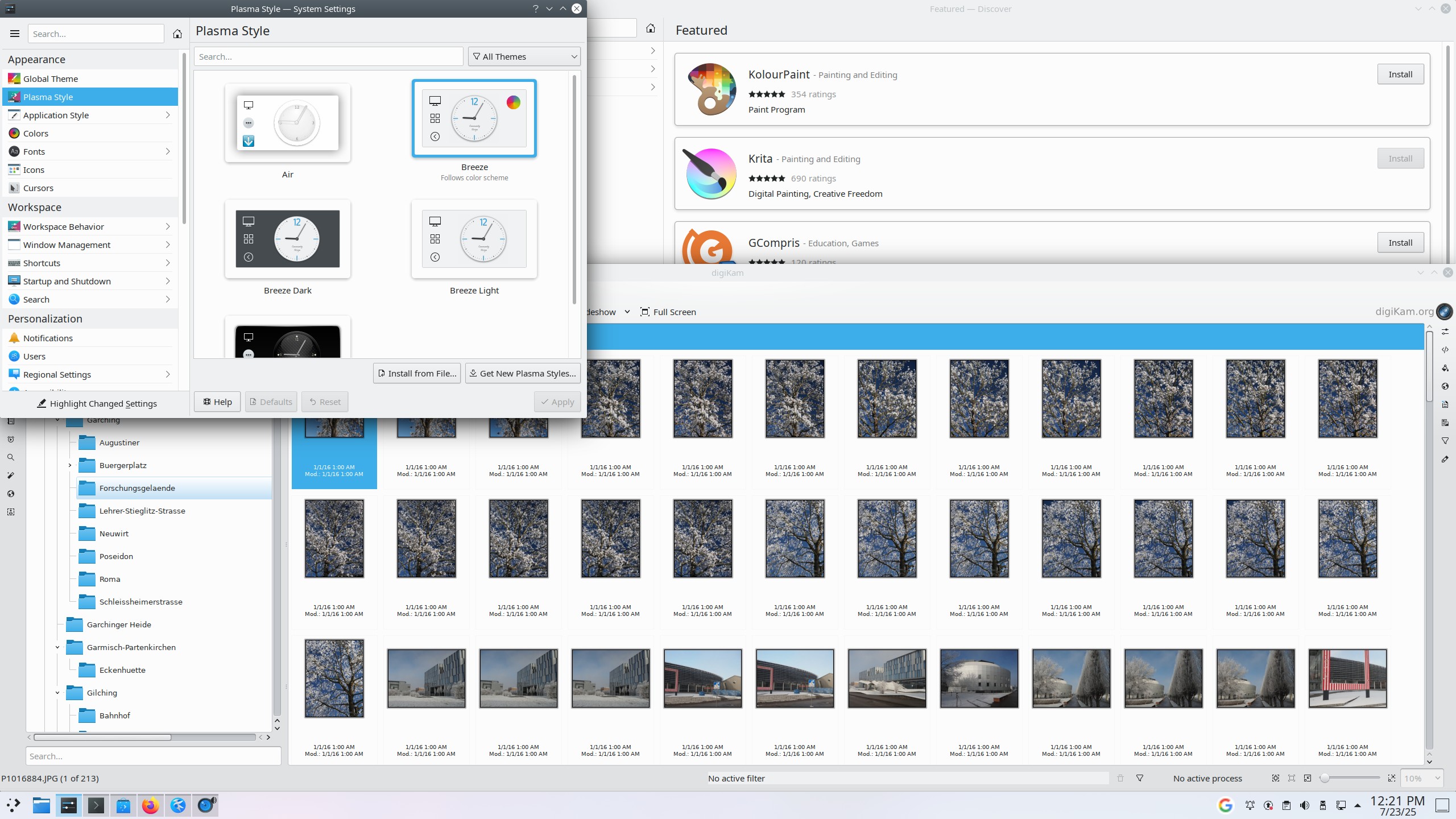1456x819 pixels.
Task: Expand Application Style submenu arrow
Action: point(168,115)
